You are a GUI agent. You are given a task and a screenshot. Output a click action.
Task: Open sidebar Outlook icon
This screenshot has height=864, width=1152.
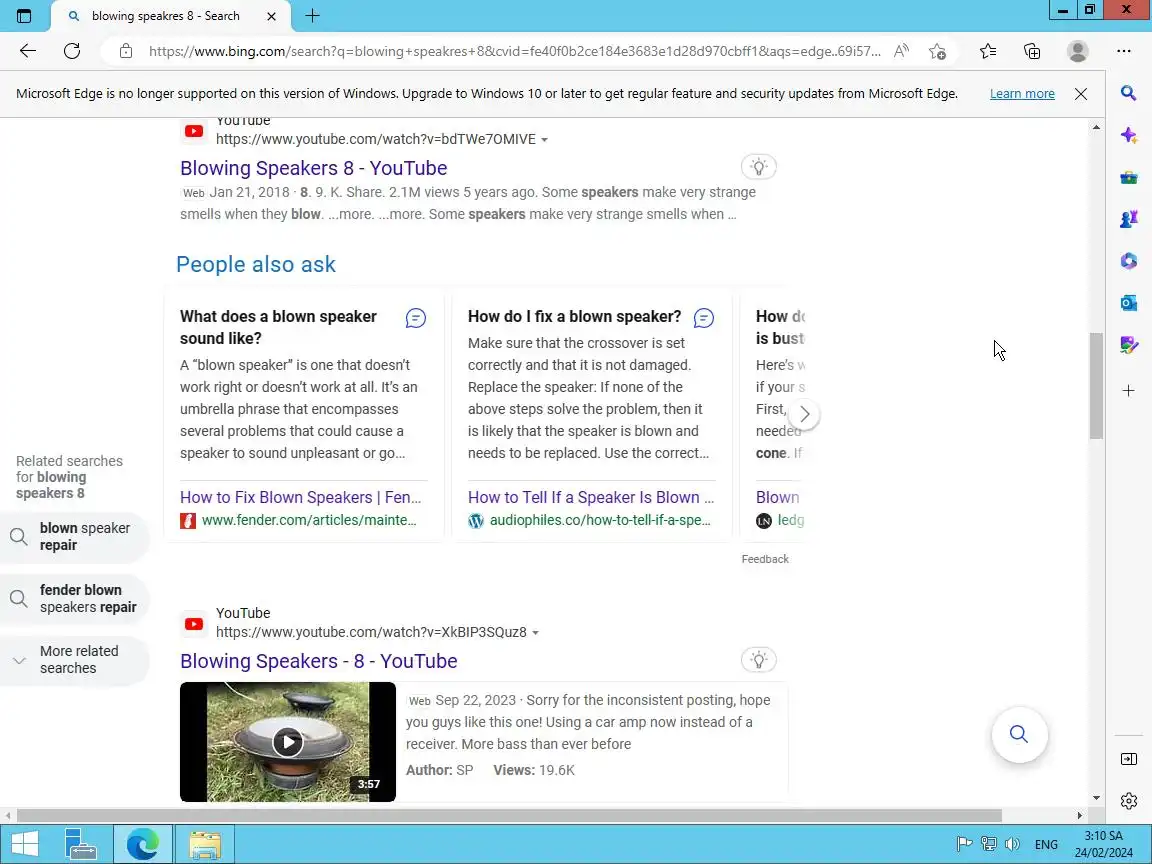pos(1129,303)
